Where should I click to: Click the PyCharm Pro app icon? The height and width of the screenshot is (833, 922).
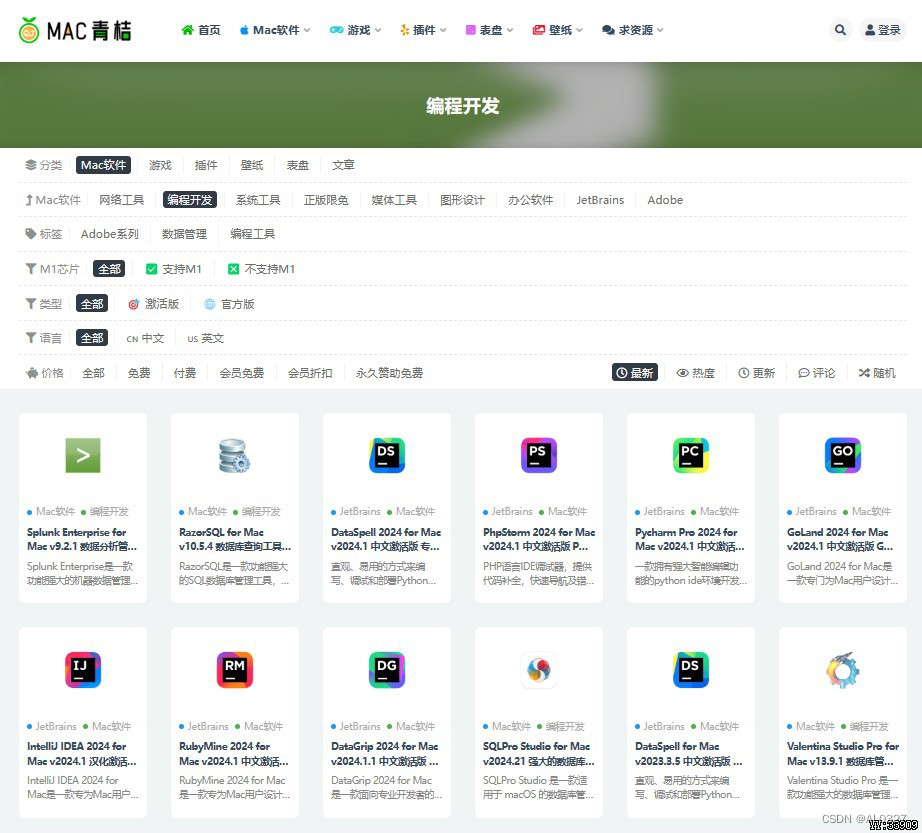(690, 454)
